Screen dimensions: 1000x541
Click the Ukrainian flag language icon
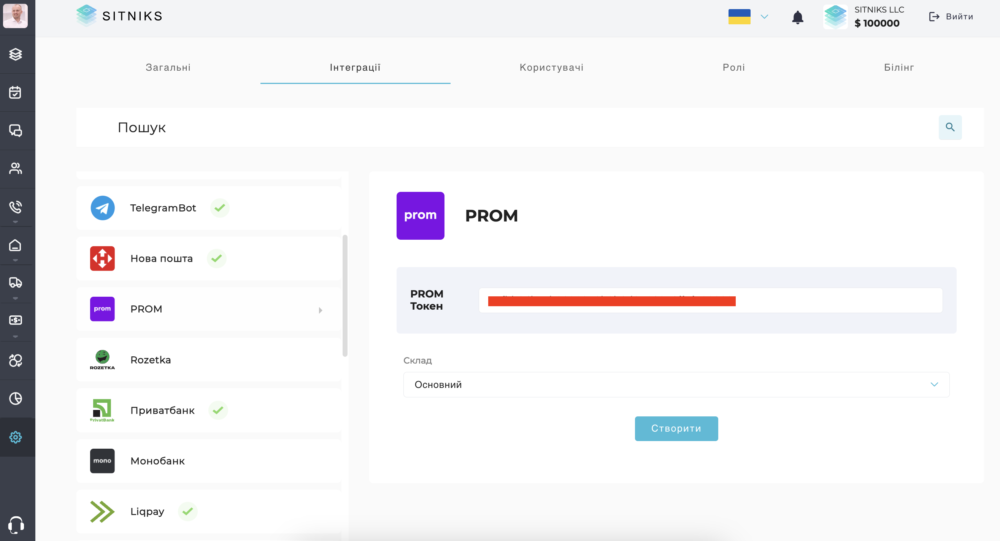pos(739,17)
